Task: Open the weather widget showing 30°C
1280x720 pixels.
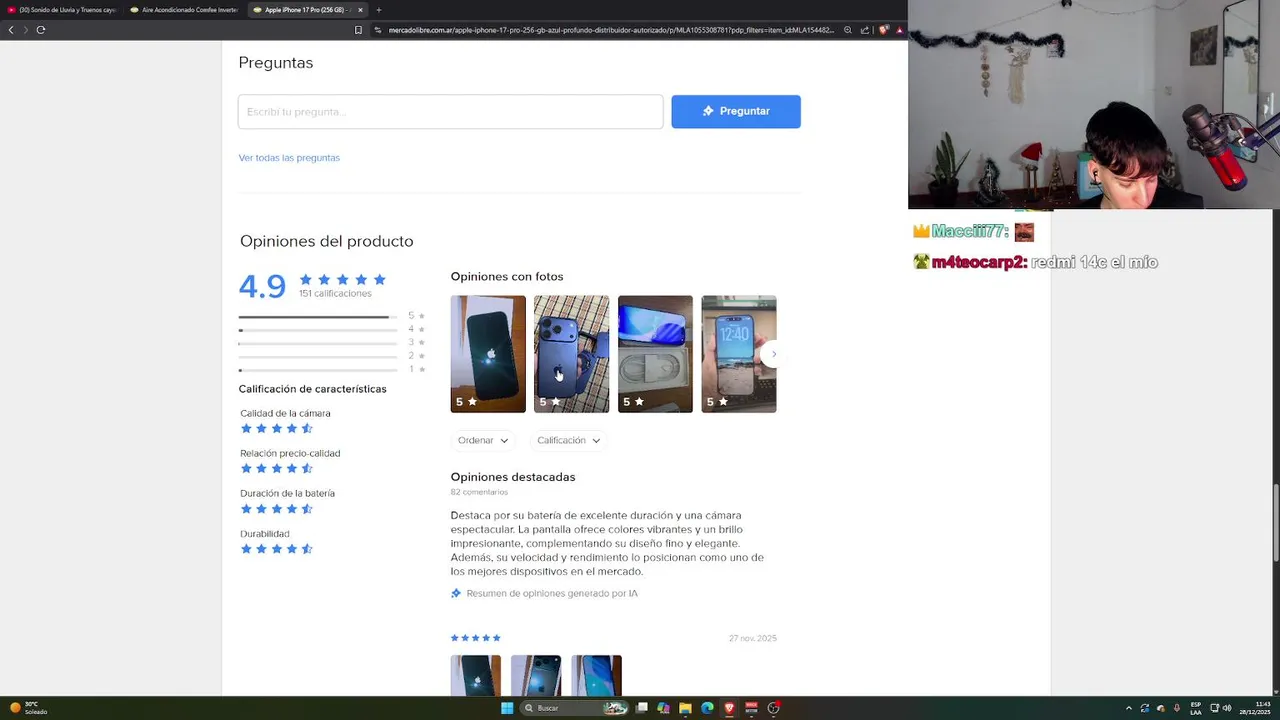Action: [x=28, y=708]
